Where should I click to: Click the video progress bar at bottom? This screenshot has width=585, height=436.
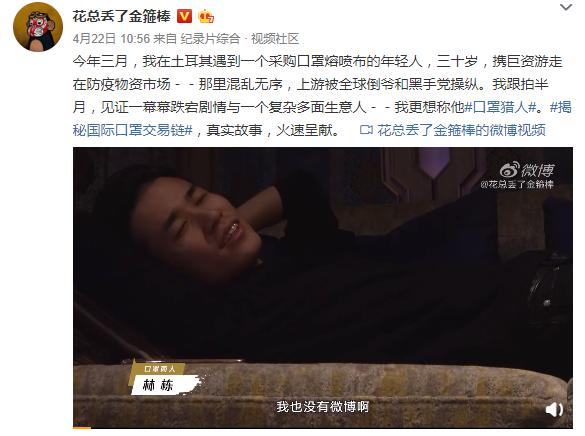tap(323, 427)
